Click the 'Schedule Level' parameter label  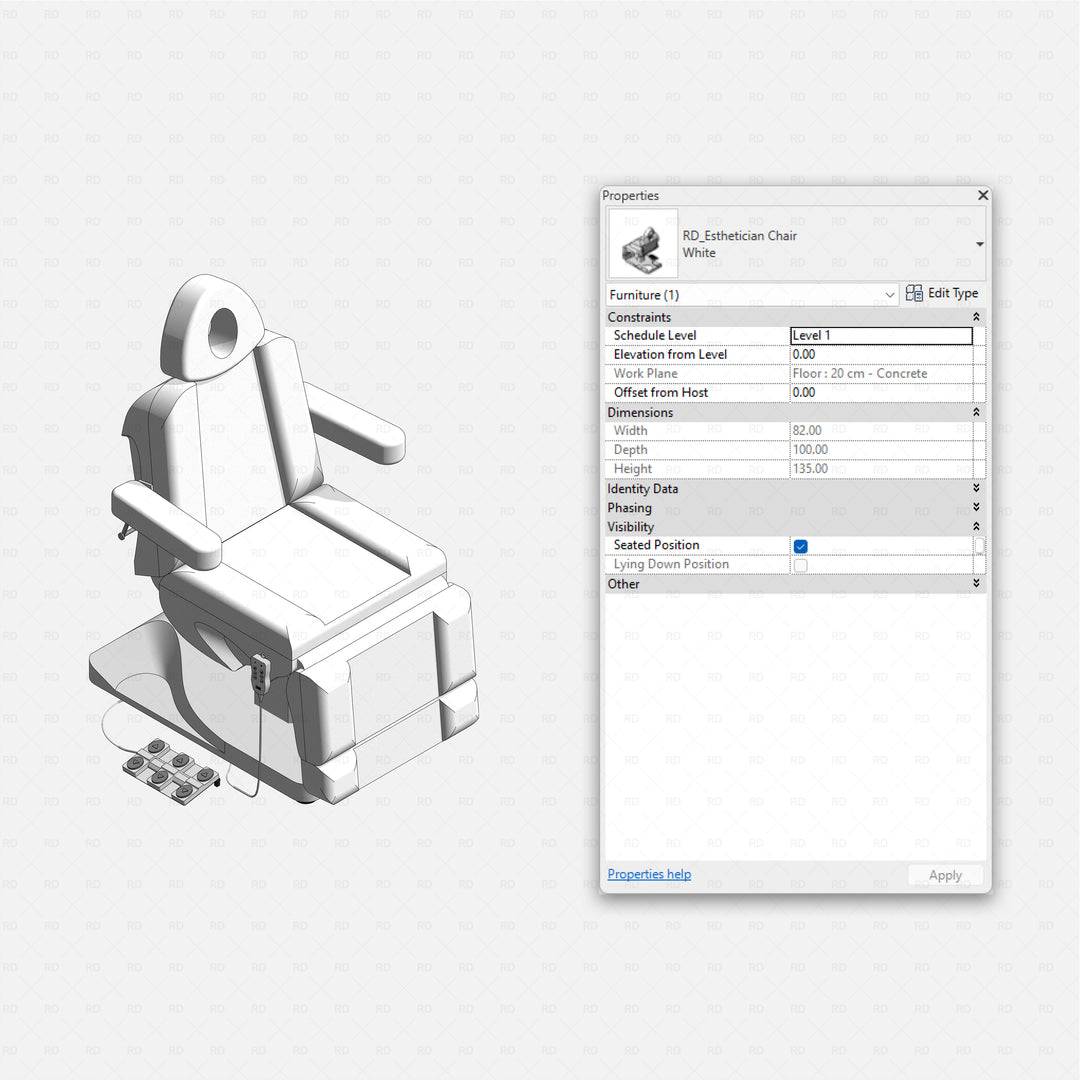click(x=654, y=335)
